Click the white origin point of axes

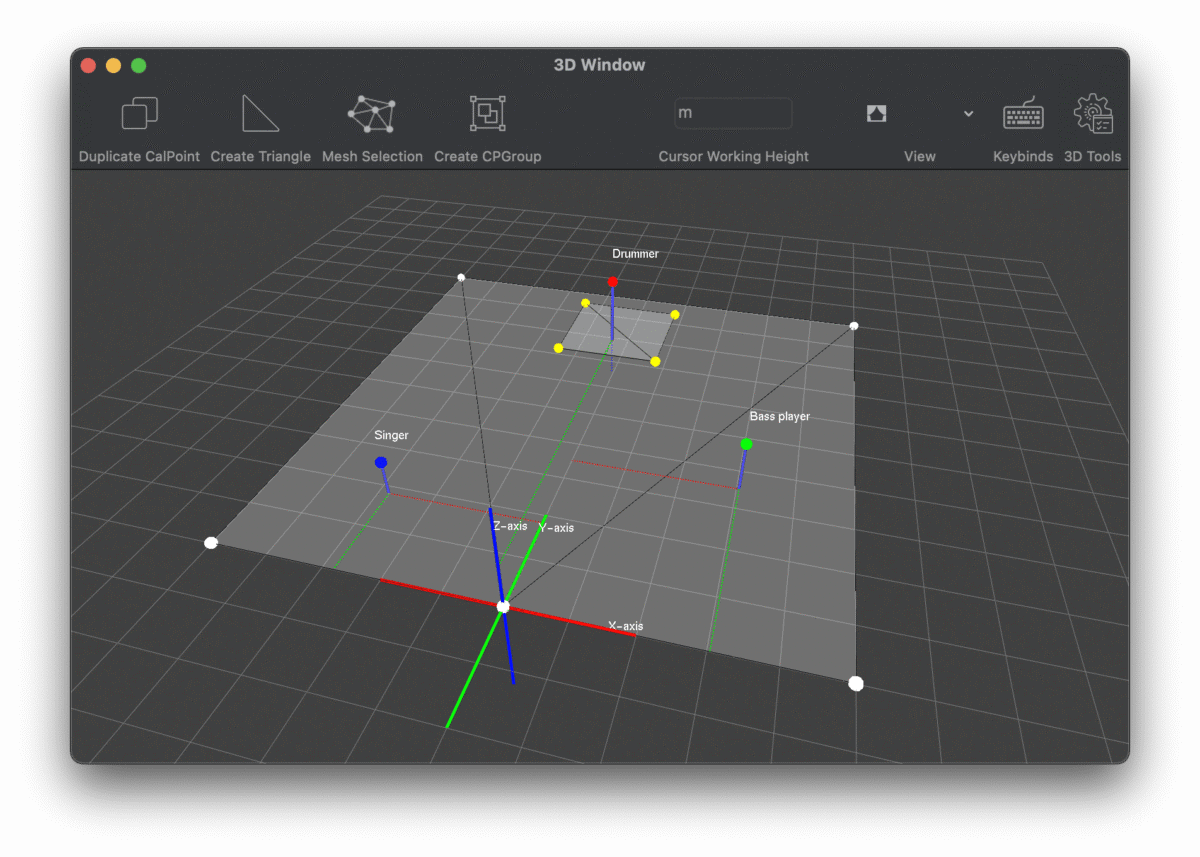pyautogui.click(x=503, y=606)
